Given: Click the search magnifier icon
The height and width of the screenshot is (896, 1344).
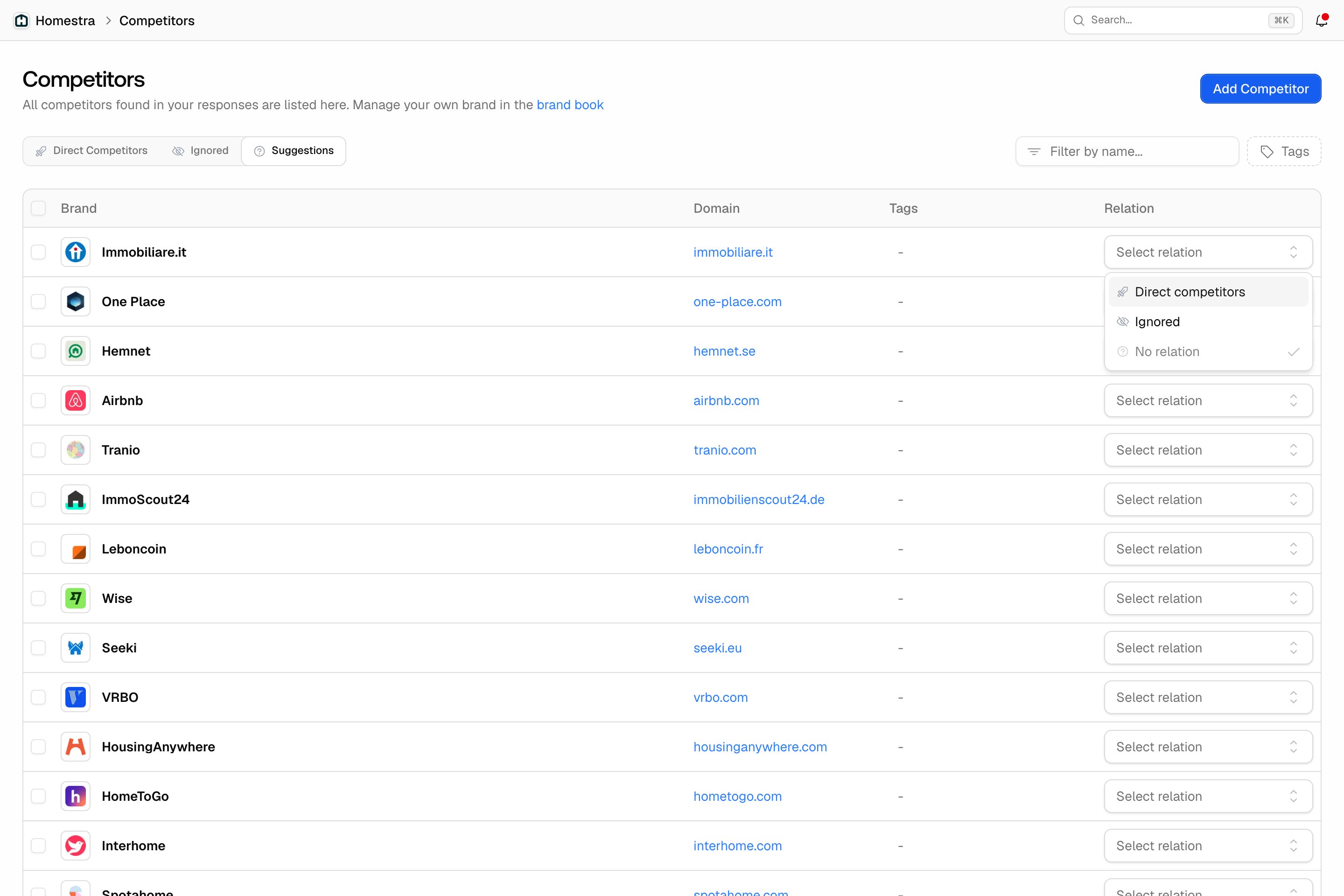Looking at the screenshot, I should click(1078, 21).
